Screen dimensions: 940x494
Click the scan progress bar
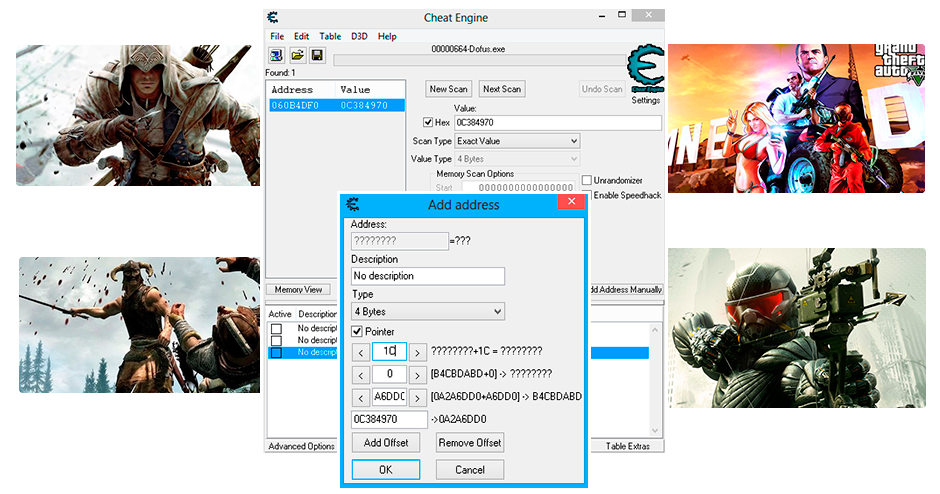coord(479,60)
